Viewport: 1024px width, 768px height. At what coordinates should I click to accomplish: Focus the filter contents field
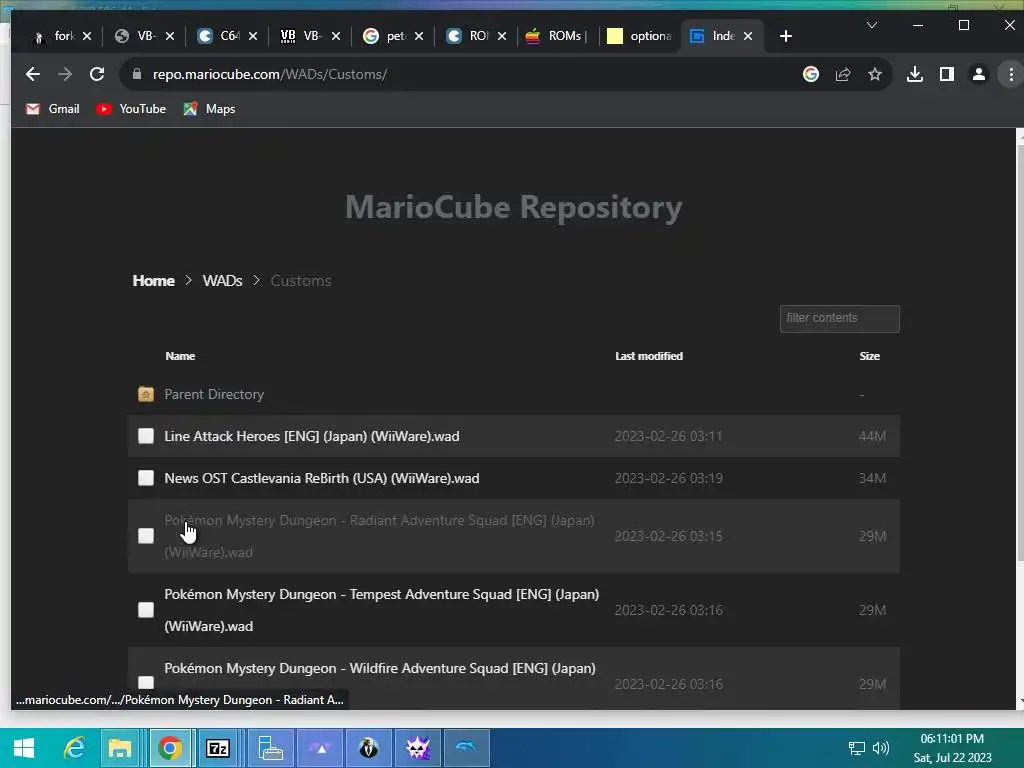pyautogui.click(x=839, y=319)
